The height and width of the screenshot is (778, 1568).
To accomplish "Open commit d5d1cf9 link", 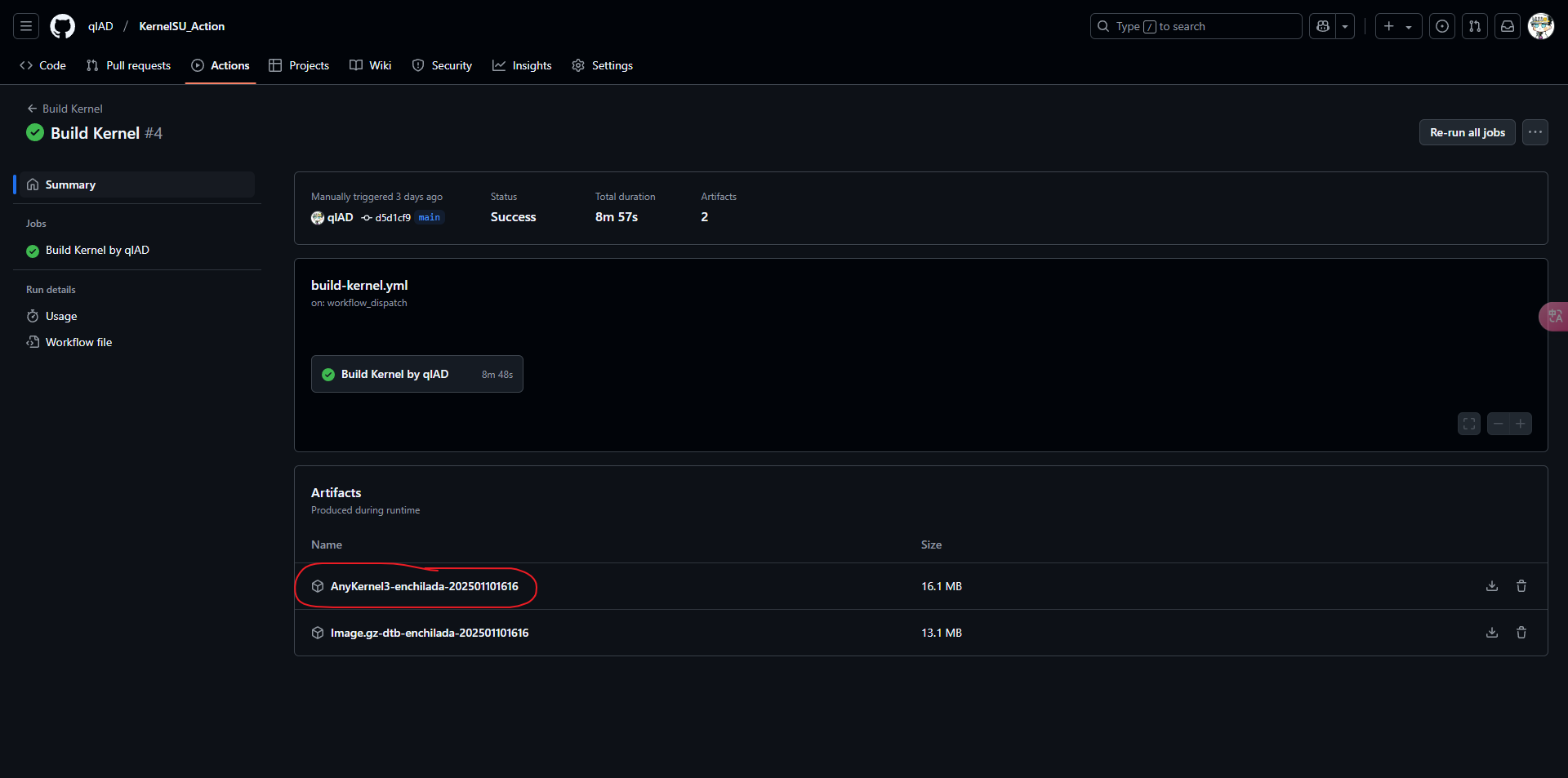I will click(x=393, y=217).
